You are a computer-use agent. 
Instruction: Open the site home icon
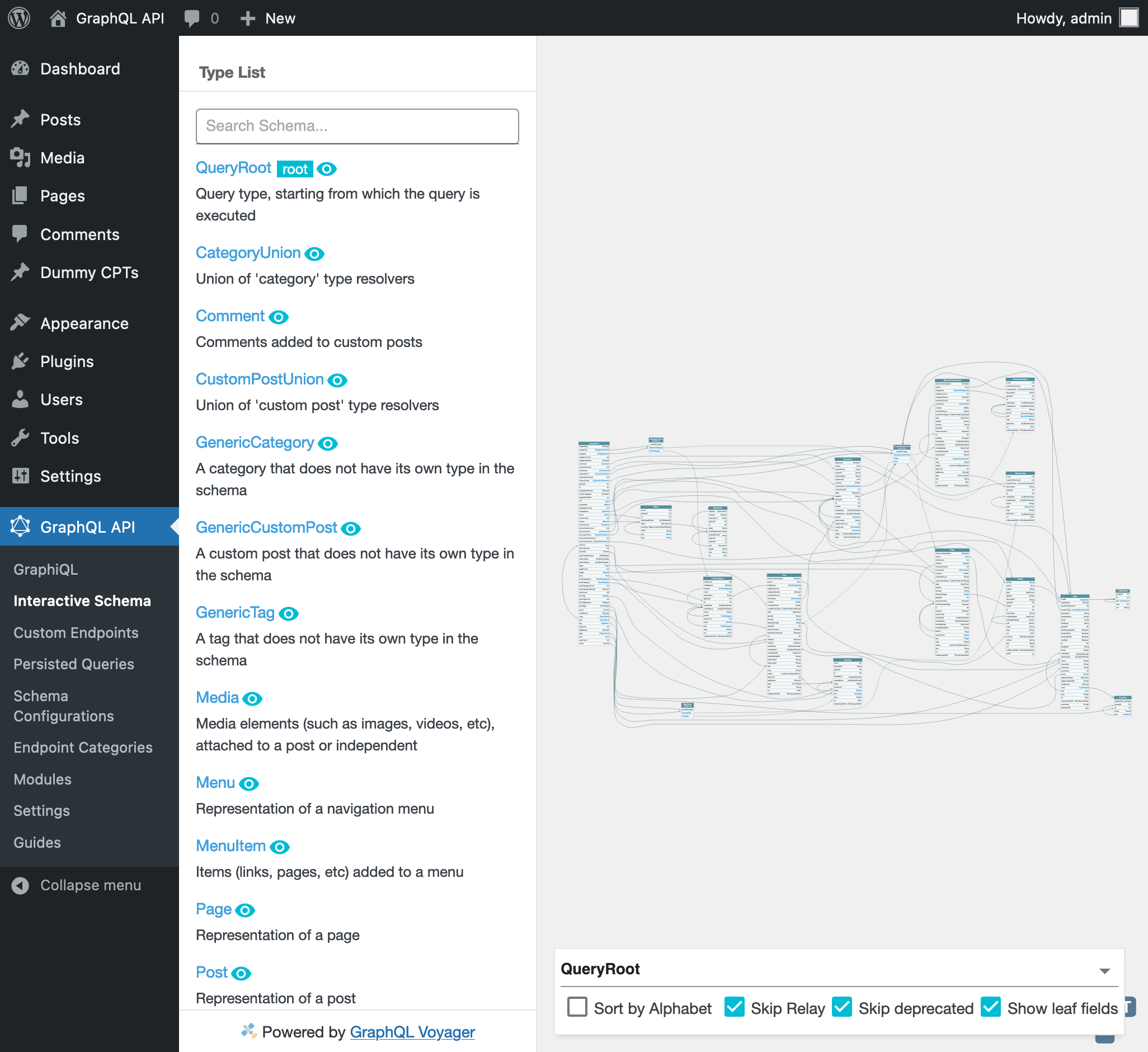(58, 18)
